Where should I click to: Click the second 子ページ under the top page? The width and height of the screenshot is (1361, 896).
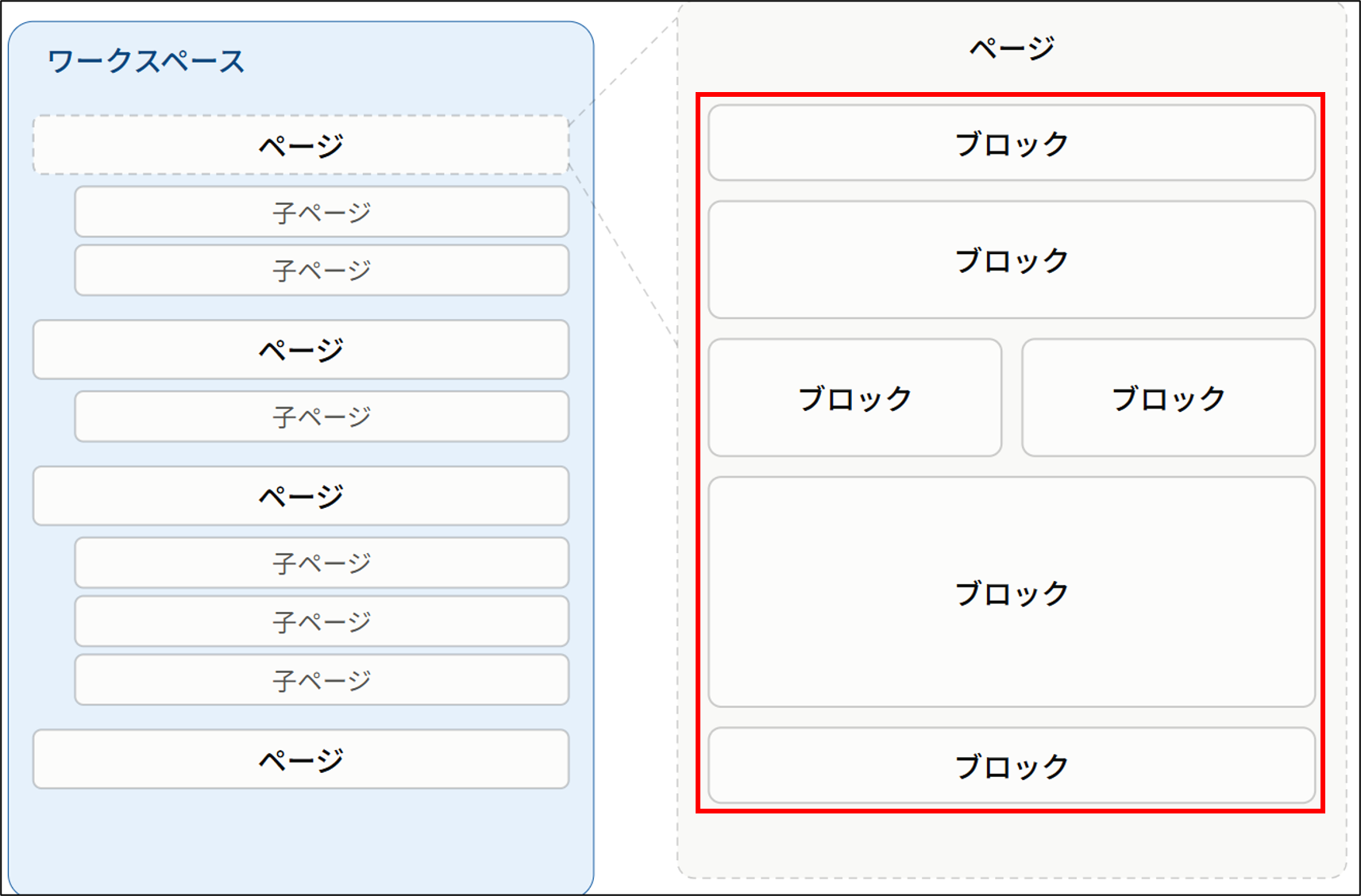322,271
